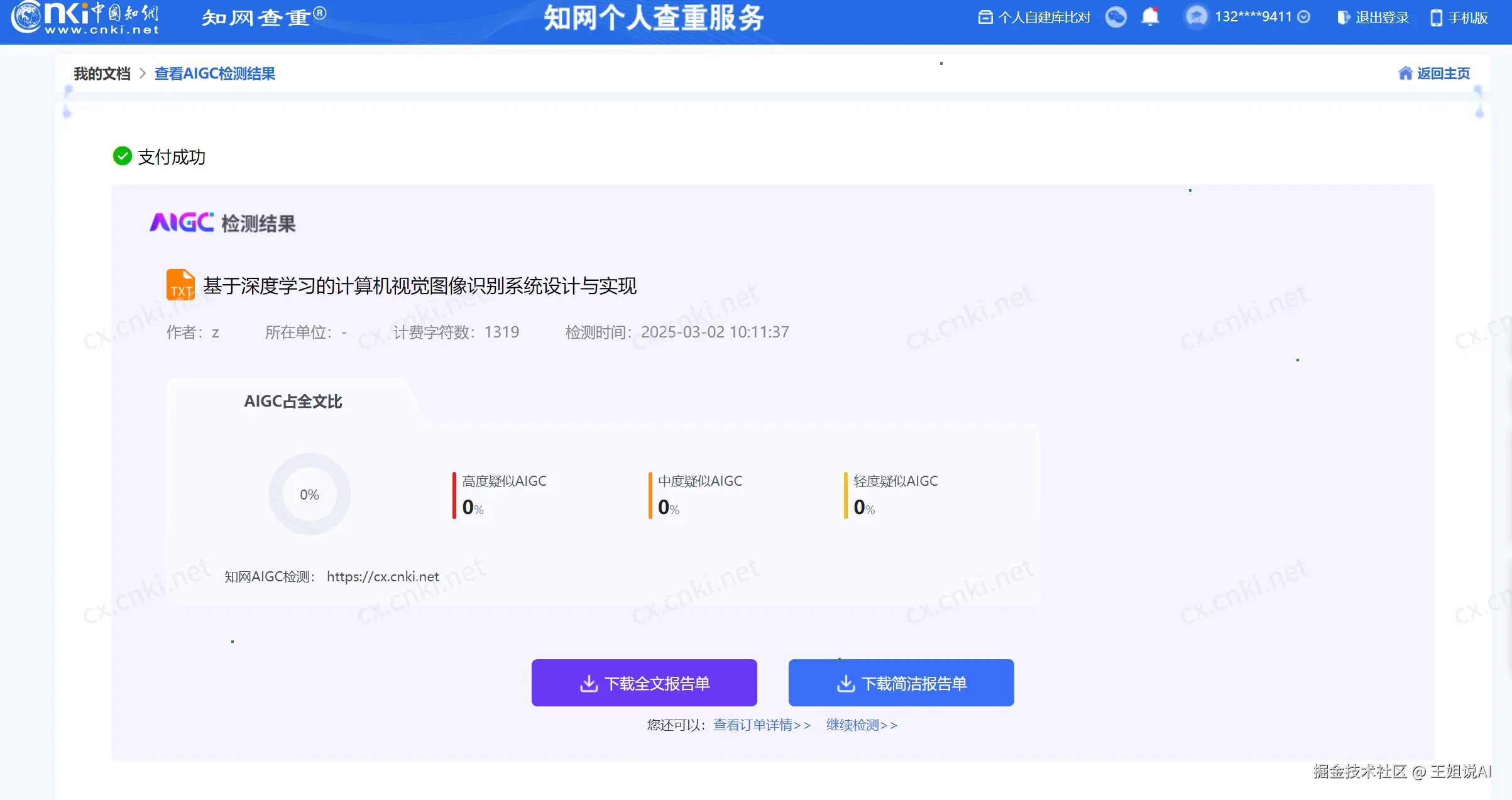
Task: Click the CNKI logo
Action: coord(85,18)
